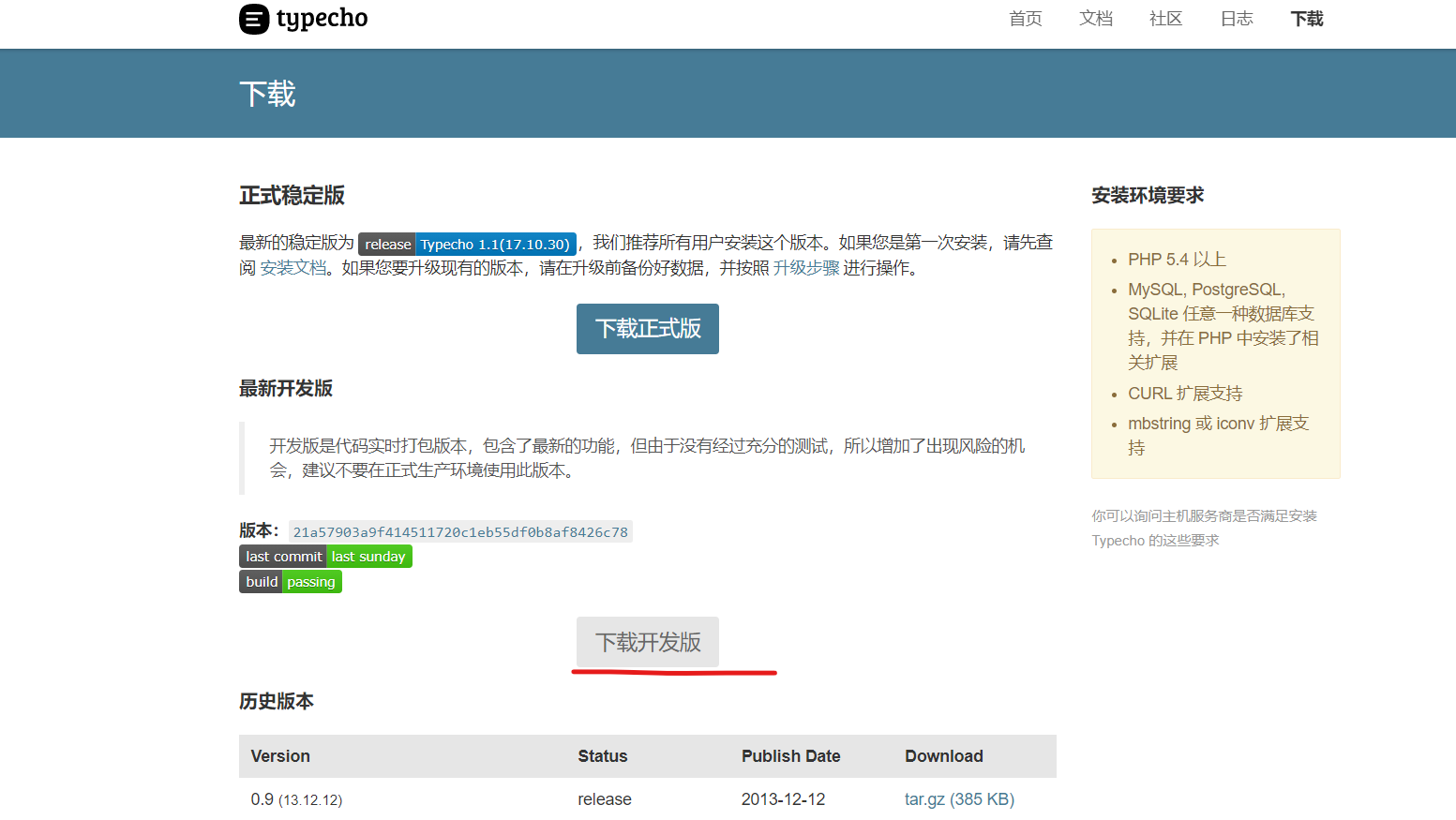Open the 安装文档 link
1456x820 pixels.
pyautogui.click(x=293, y=268)
